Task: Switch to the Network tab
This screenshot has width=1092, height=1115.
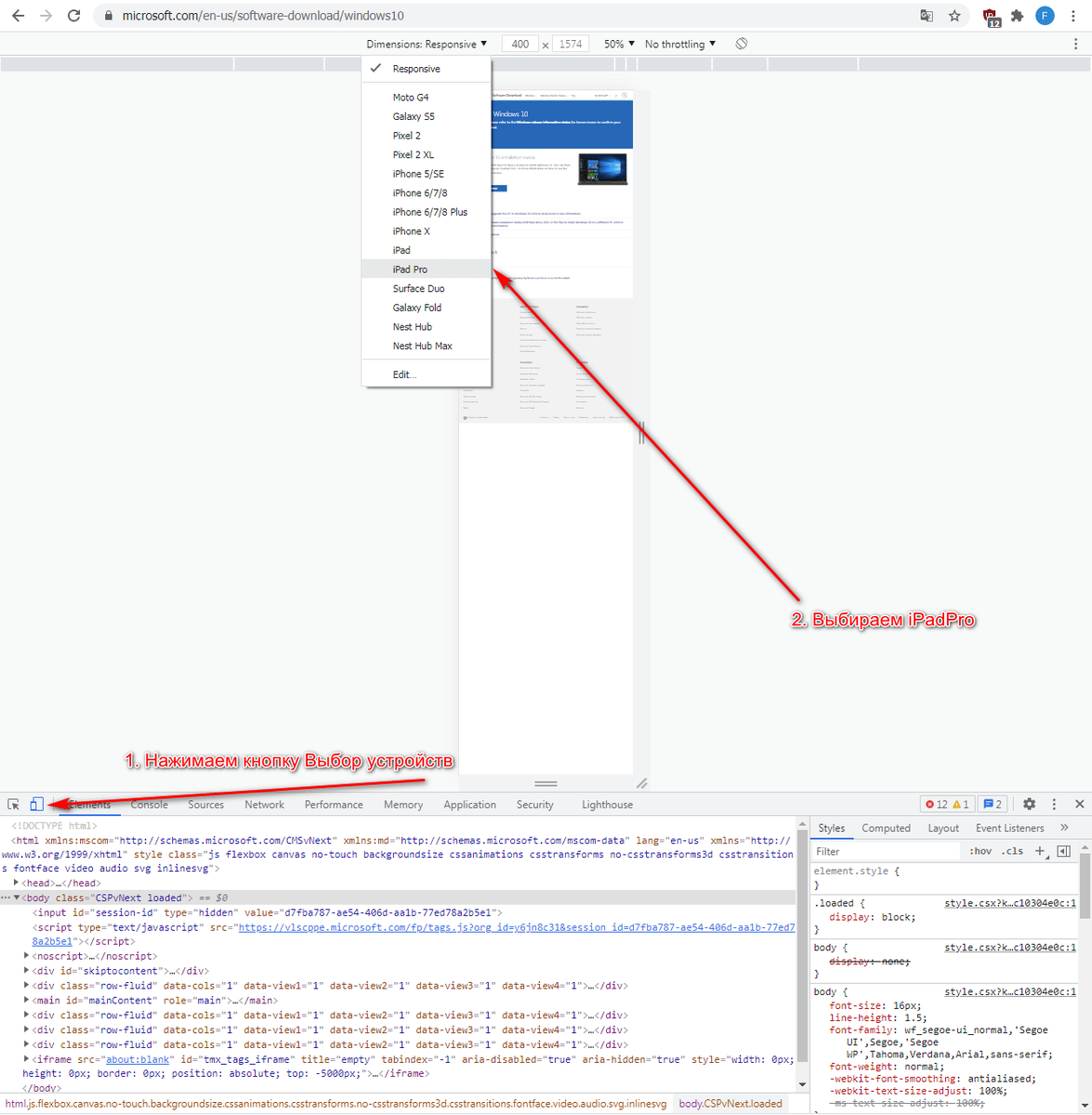Action: click(265, 805)
